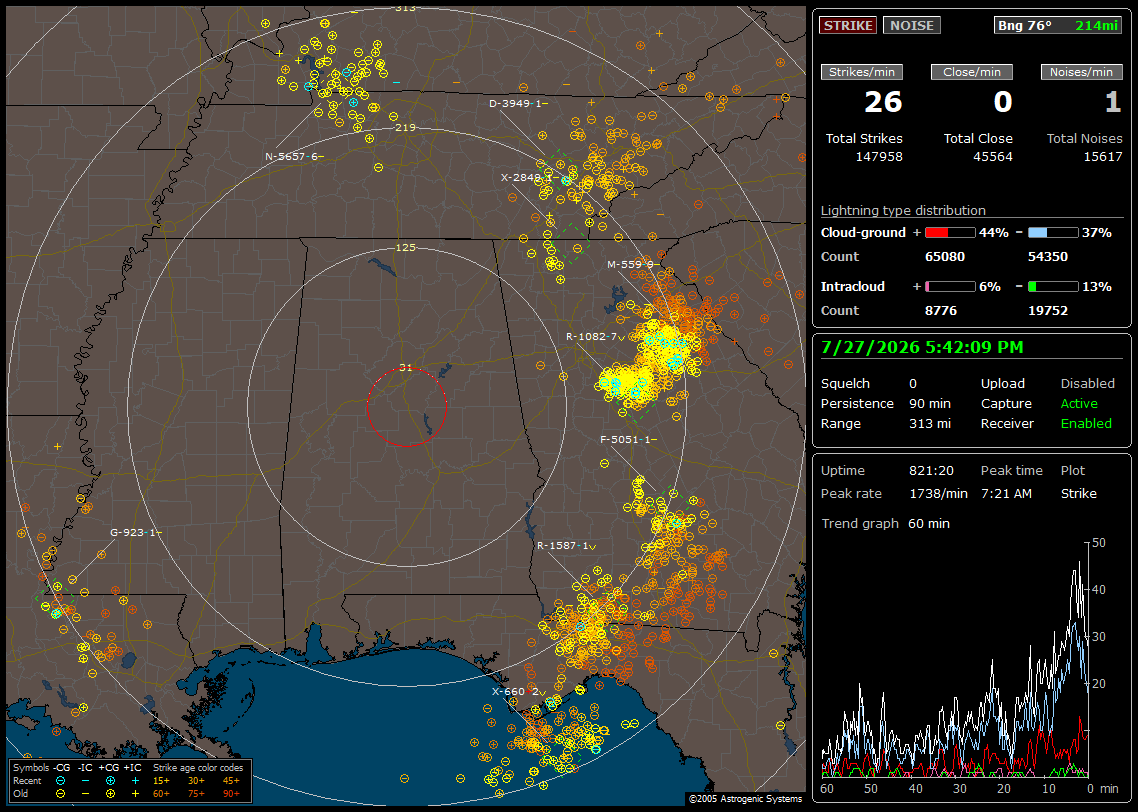1138x812 pixels.
Task: Click the pink positive intracloud bar
Action: (x=950, y=287)
